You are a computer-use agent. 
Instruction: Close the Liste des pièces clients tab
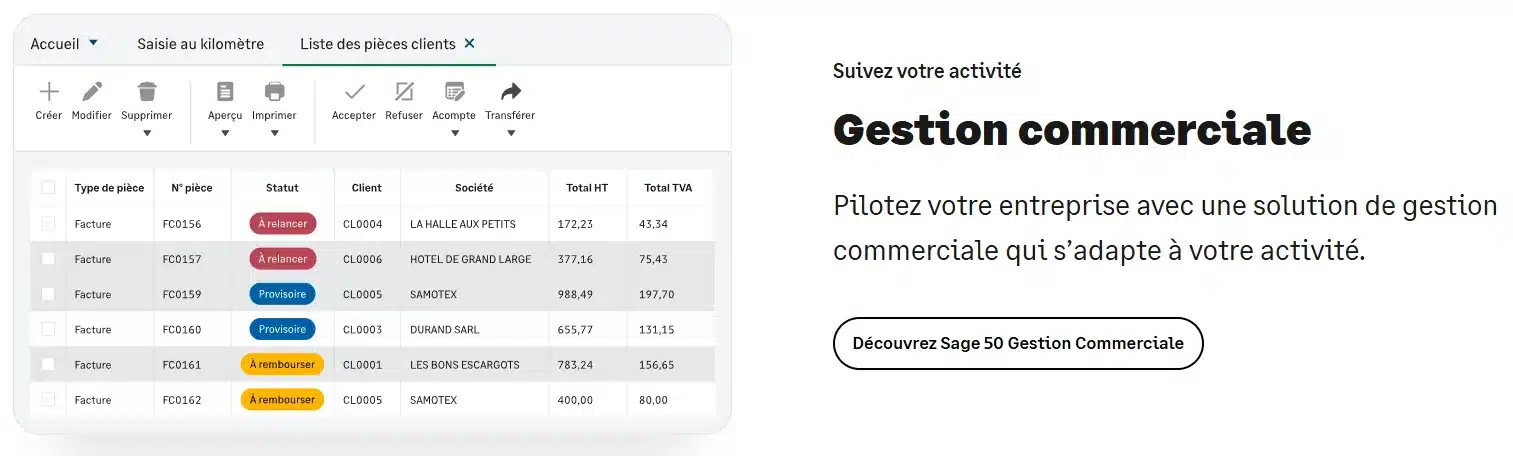point(470,44)
